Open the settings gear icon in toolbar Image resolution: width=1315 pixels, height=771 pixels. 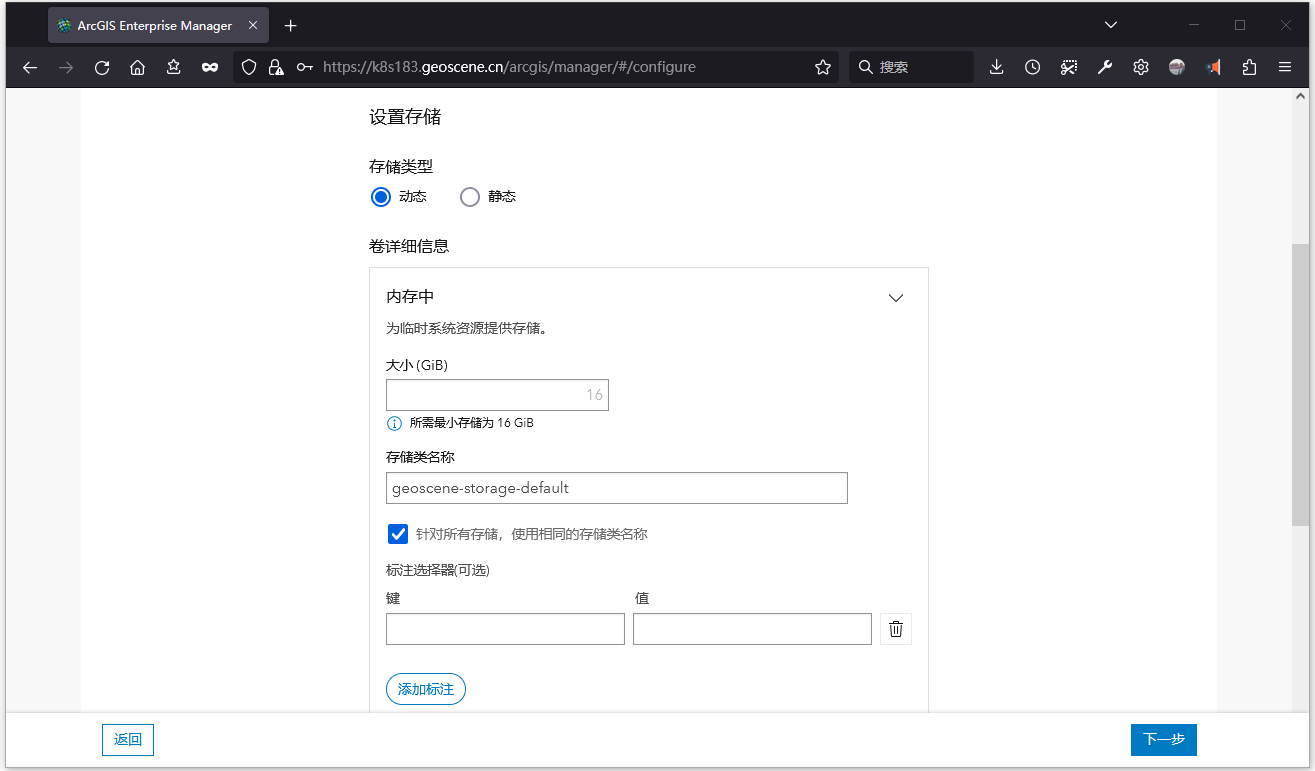pos(1141,67)
